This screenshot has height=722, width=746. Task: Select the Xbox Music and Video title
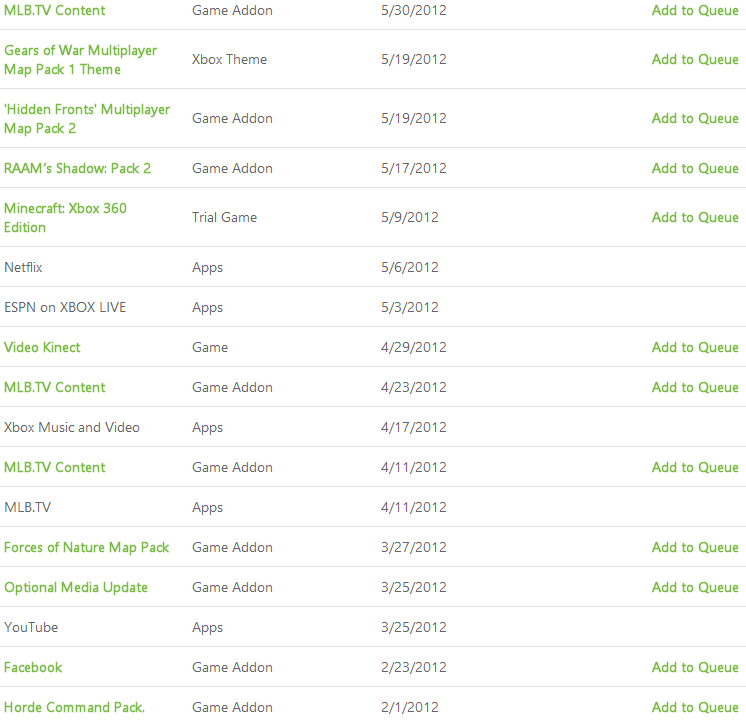pyautogui.click(x=72, y=427)
